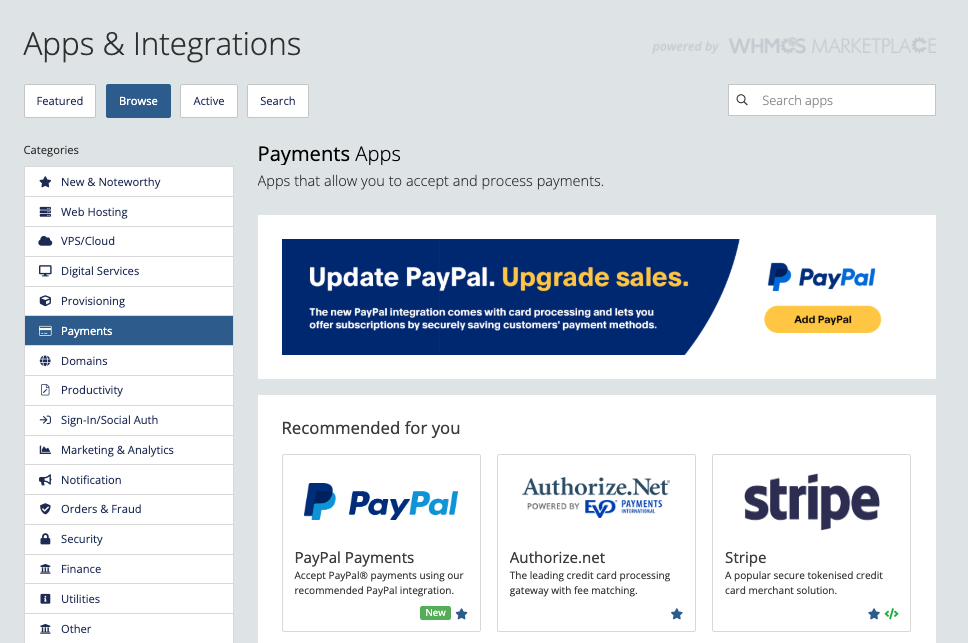This screenshot has width=968, height=643.
Task: Click the shield icon beside Orders & Fraud
Action: coord(45,509)
